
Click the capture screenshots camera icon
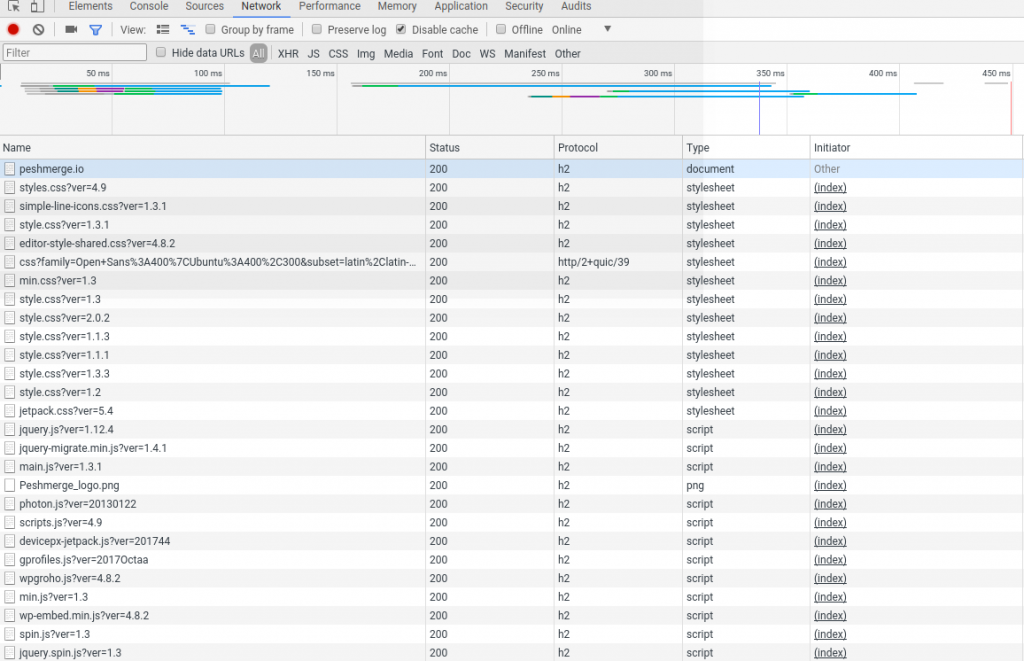click(x=71, y=29)
